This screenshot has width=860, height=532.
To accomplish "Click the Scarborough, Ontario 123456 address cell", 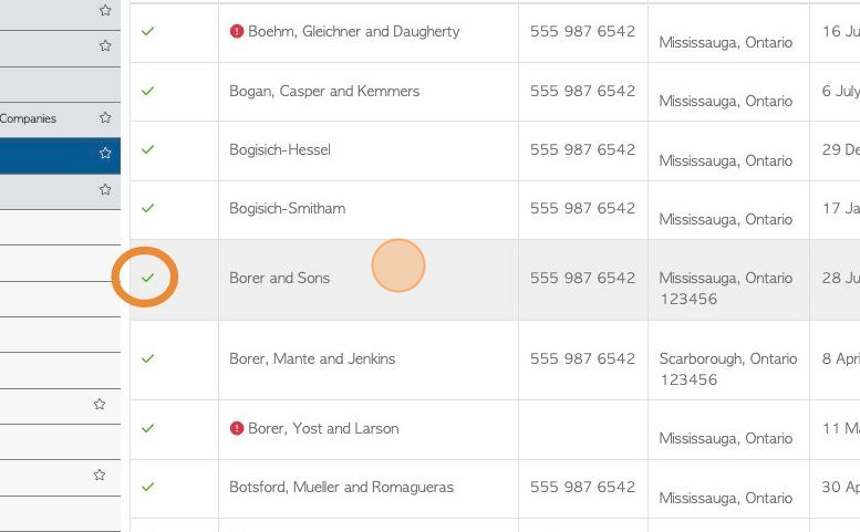I will [728, 369].
